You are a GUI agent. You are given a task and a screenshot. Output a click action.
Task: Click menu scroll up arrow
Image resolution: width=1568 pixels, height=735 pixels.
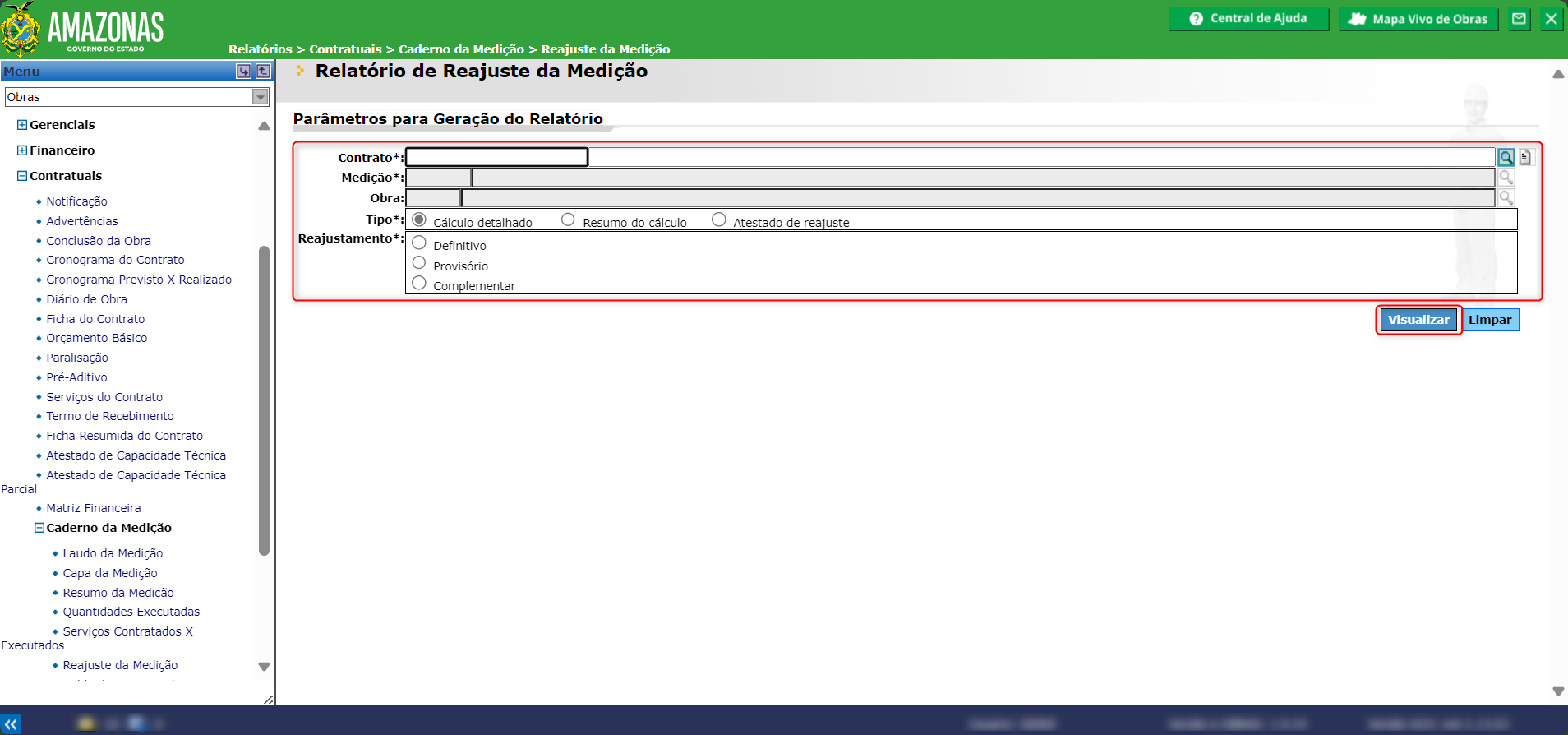pos(264,126)
